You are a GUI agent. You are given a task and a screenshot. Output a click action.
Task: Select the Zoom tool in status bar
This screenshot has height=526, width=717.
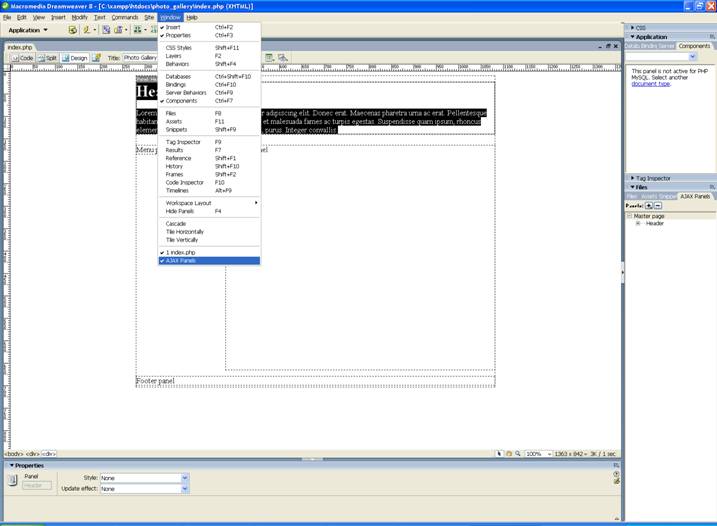(x=518, y=454)
